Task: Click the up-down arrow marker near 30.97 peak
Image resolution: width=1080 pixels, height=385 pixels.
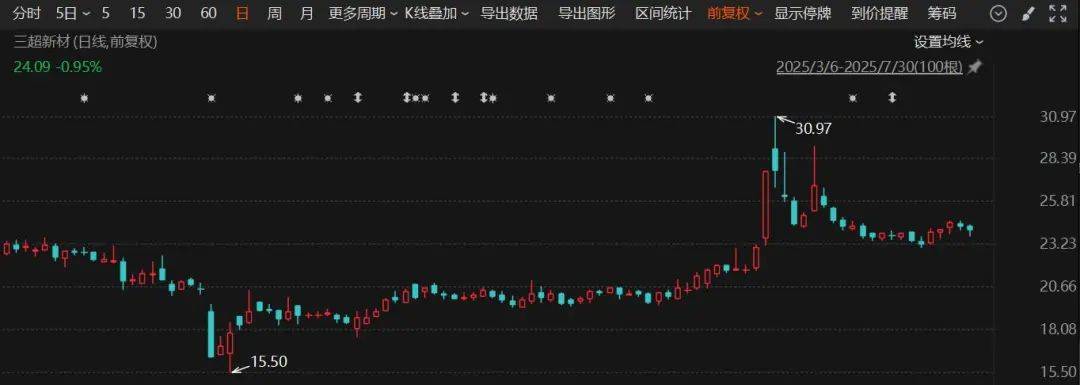Action: point(892,98)
